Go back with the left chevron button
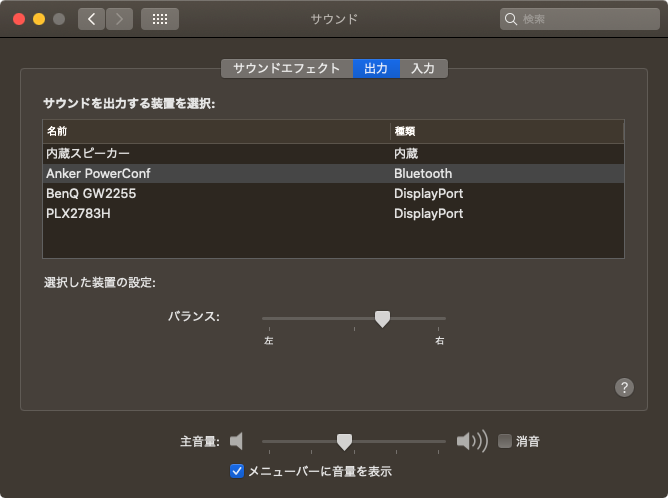The image size is (668, 498). 91,19
